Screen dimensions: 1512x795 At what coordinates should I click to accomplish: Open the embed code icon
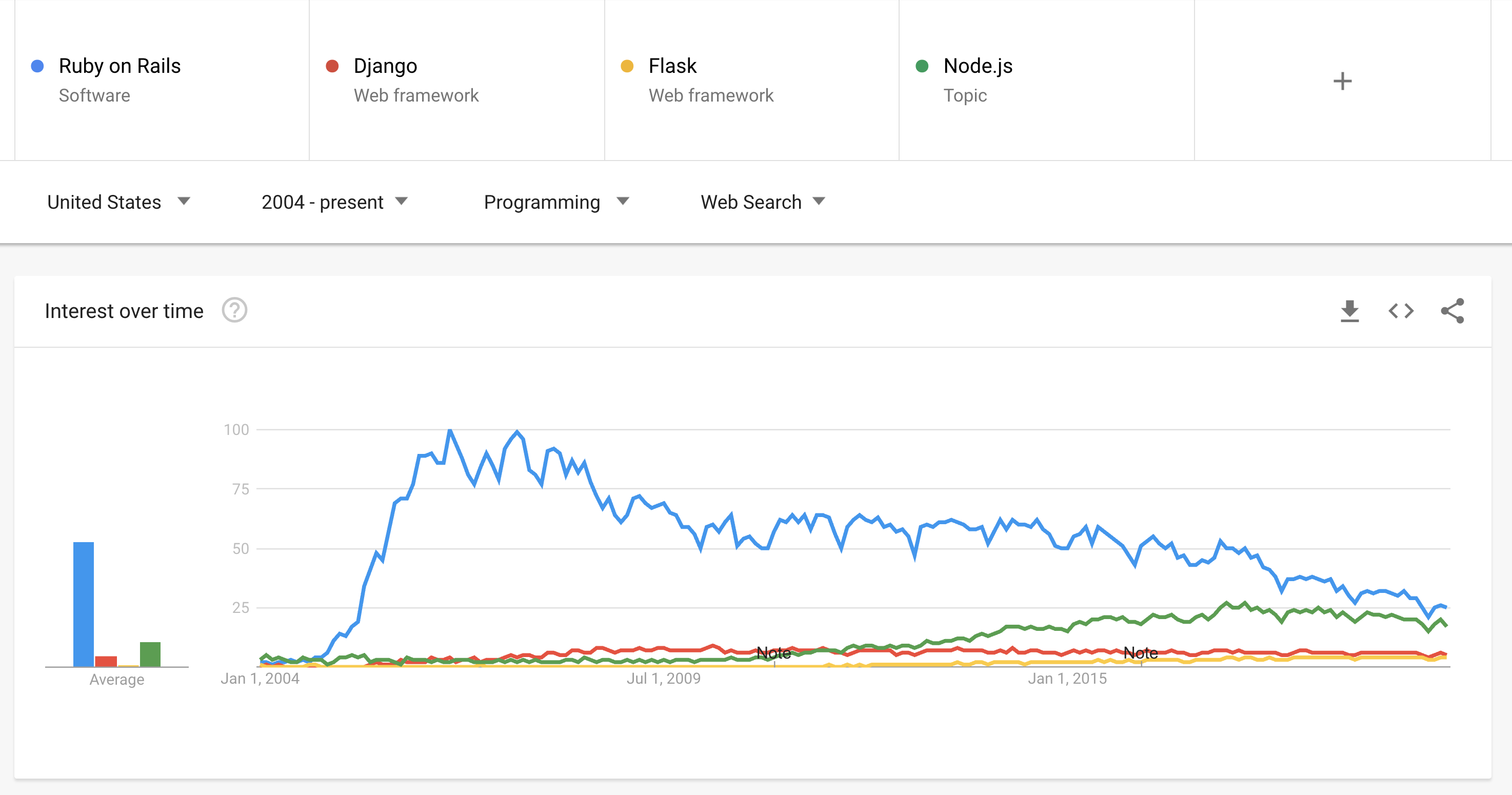coord(1401,311)
